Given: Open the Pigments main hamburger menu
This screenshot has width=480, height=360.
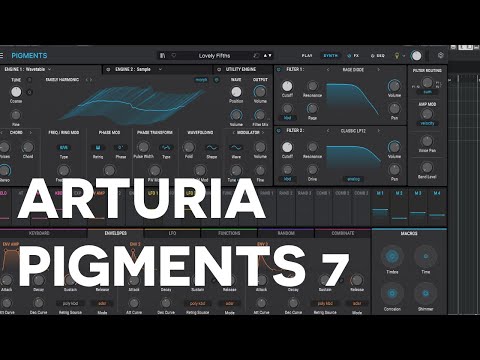Looking at the screenshot, I should pyautogui.click(x=1, y=55).
